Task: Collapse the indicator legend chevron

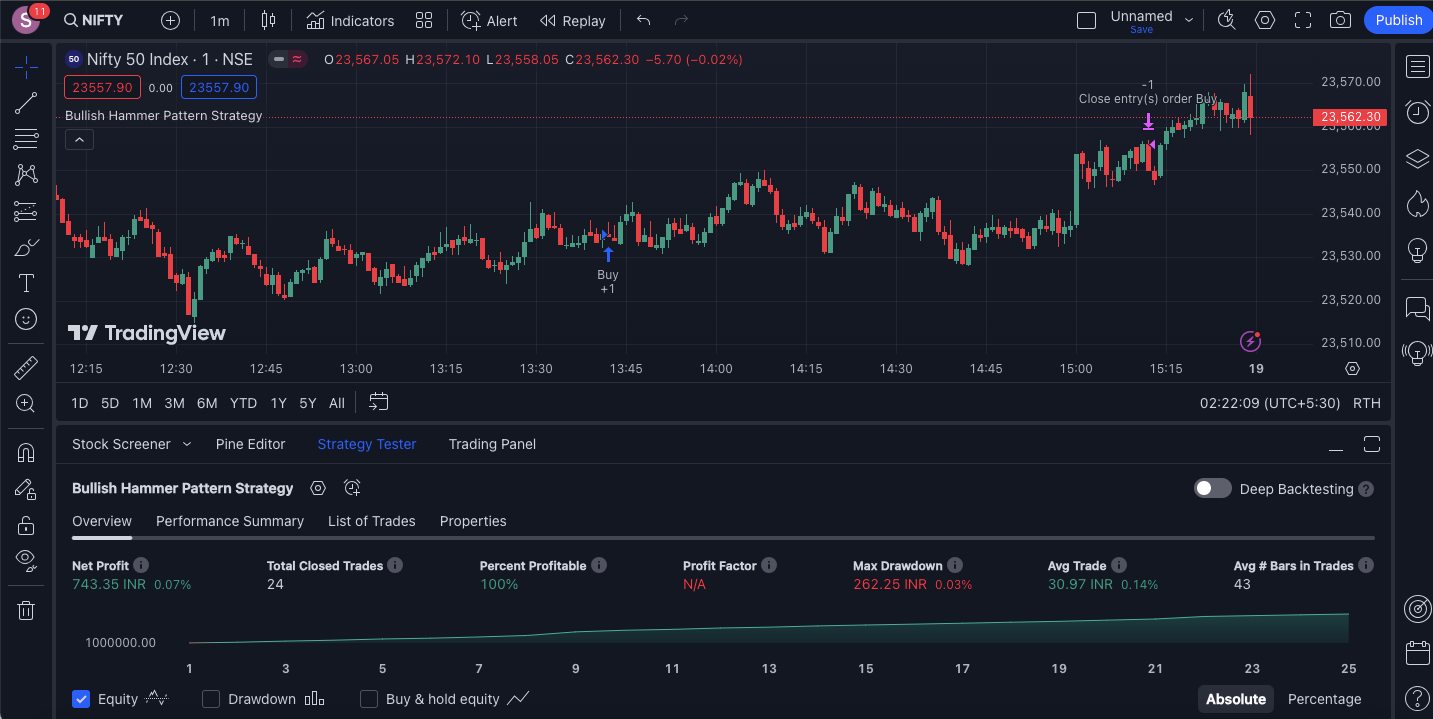Action: [79, 140]
